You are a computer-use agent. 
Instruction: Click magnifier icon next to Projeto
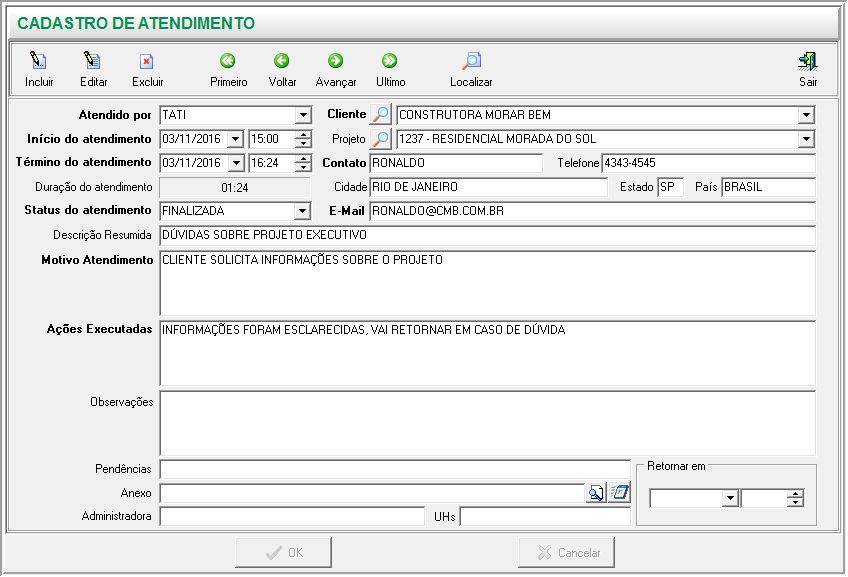380,139
